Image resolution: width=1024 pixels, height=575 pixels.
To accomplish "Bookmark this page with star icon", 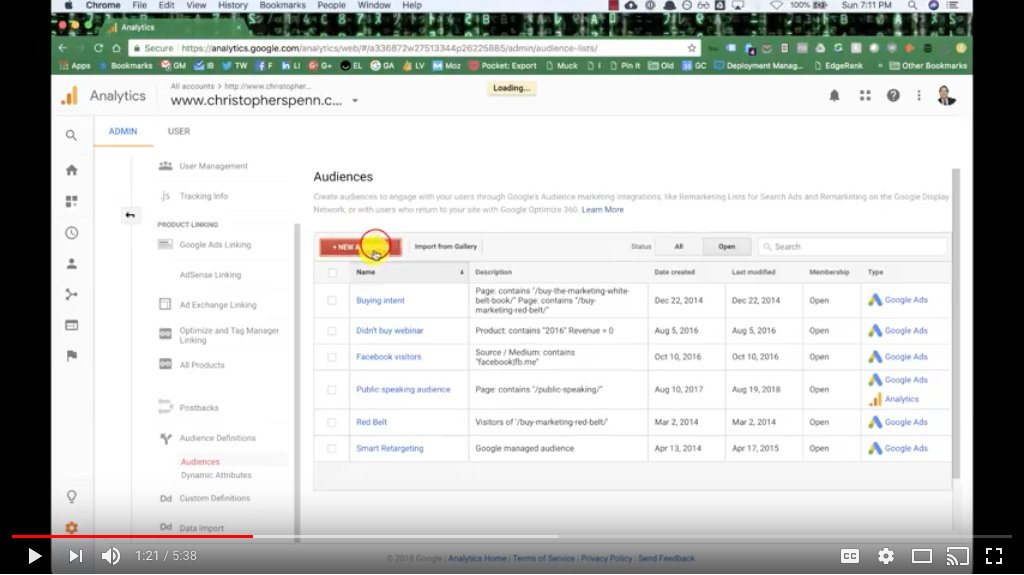I will [x=692, y=48].
